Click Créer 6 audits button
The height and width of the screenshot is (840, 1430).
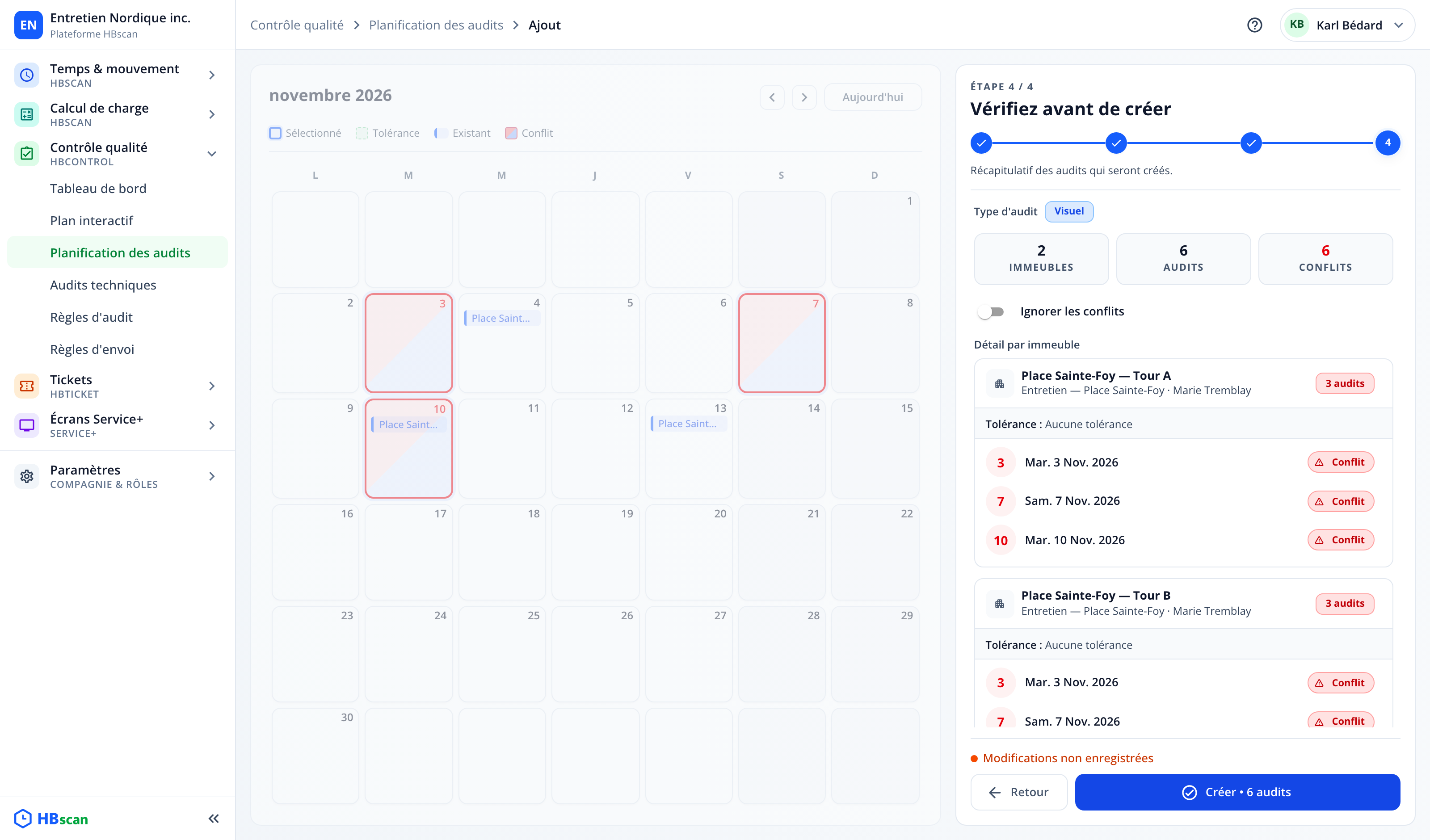point(1237,792)
